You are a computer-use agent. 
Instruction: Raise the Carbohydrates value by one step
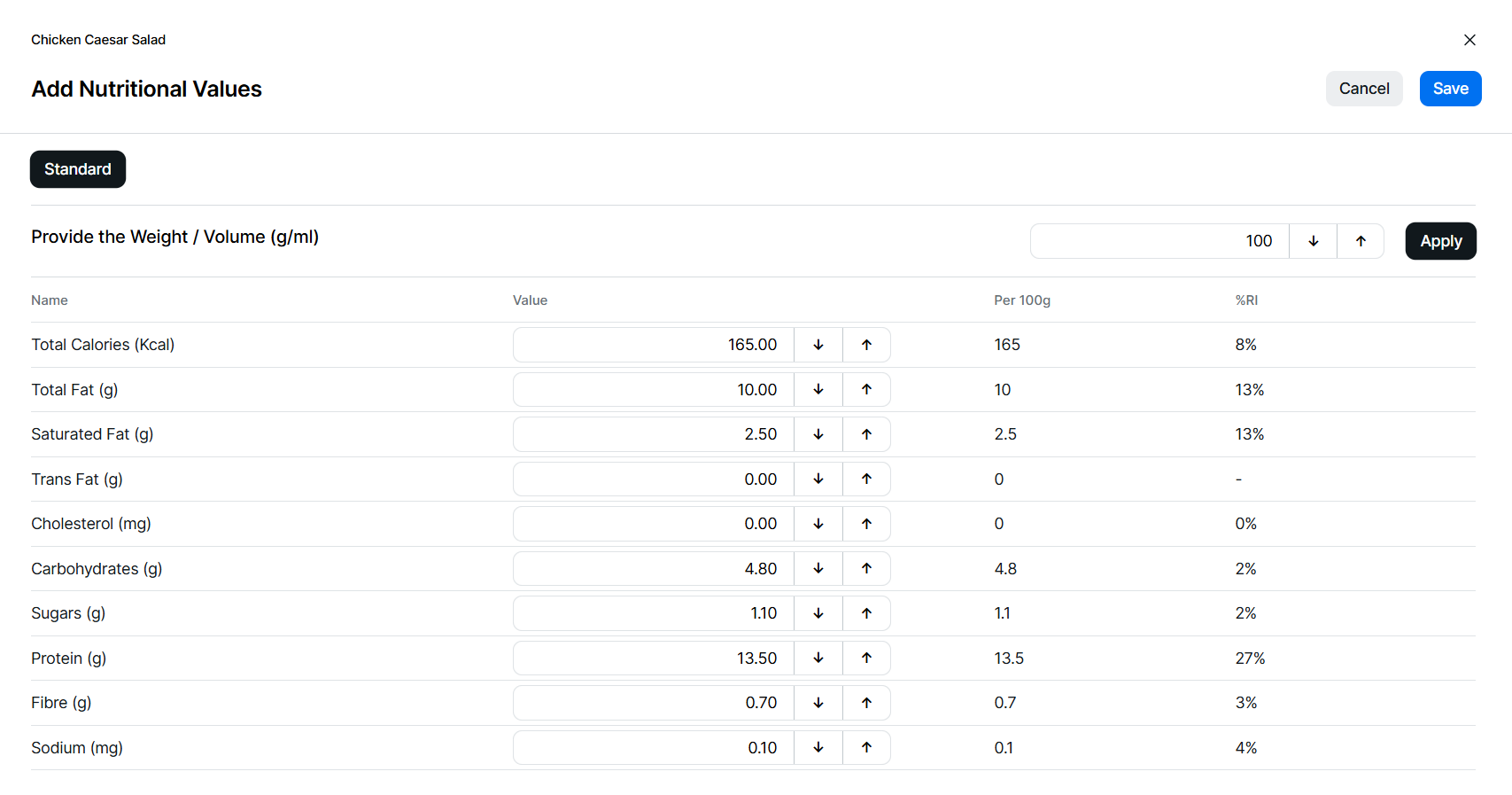[x=866, y=569]
